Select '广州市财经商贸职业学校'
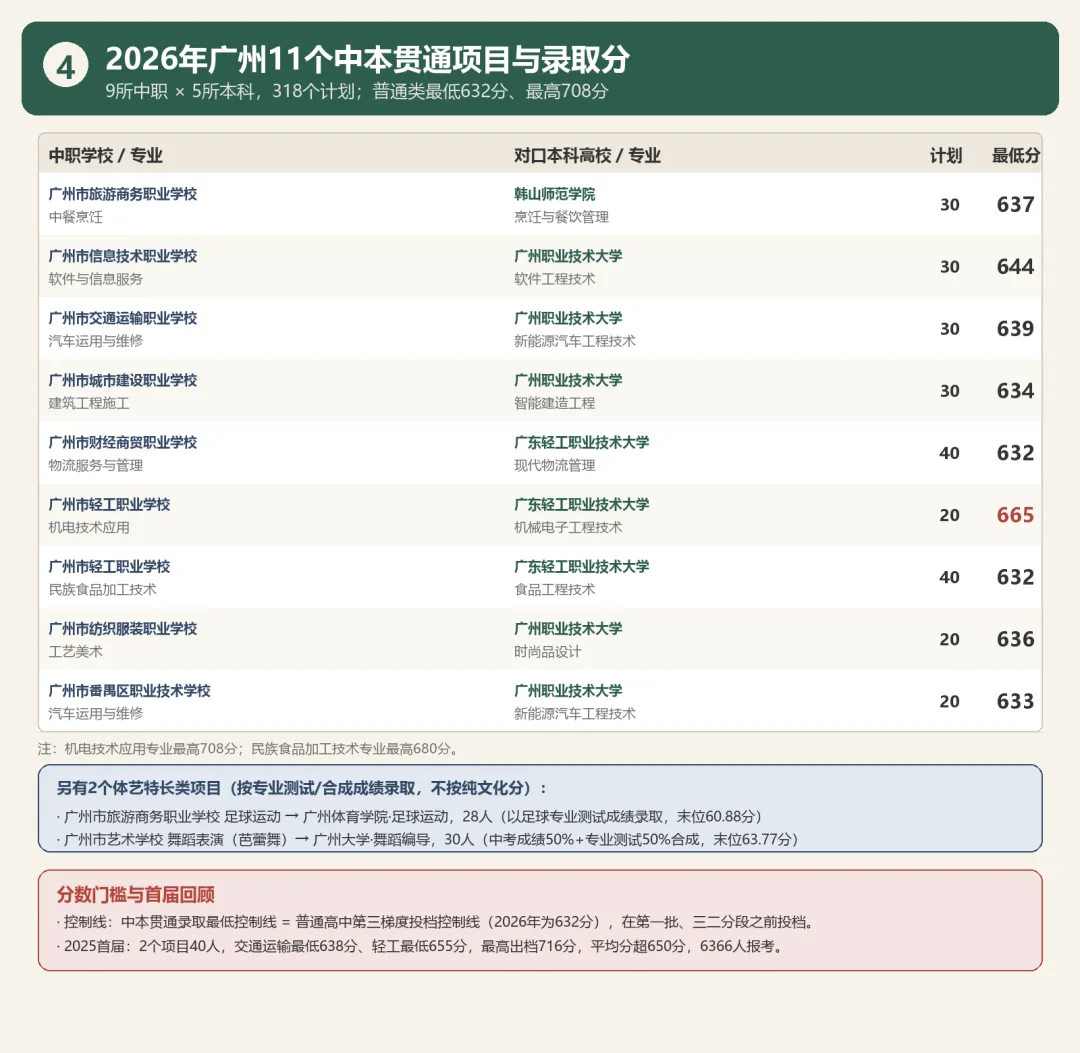Screen dimensions: 1080x1053 tap(123, 441)
